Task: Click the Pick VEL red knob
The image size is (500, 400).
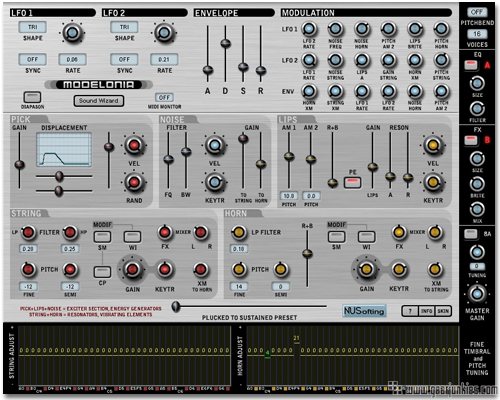Action: [134, 145]
